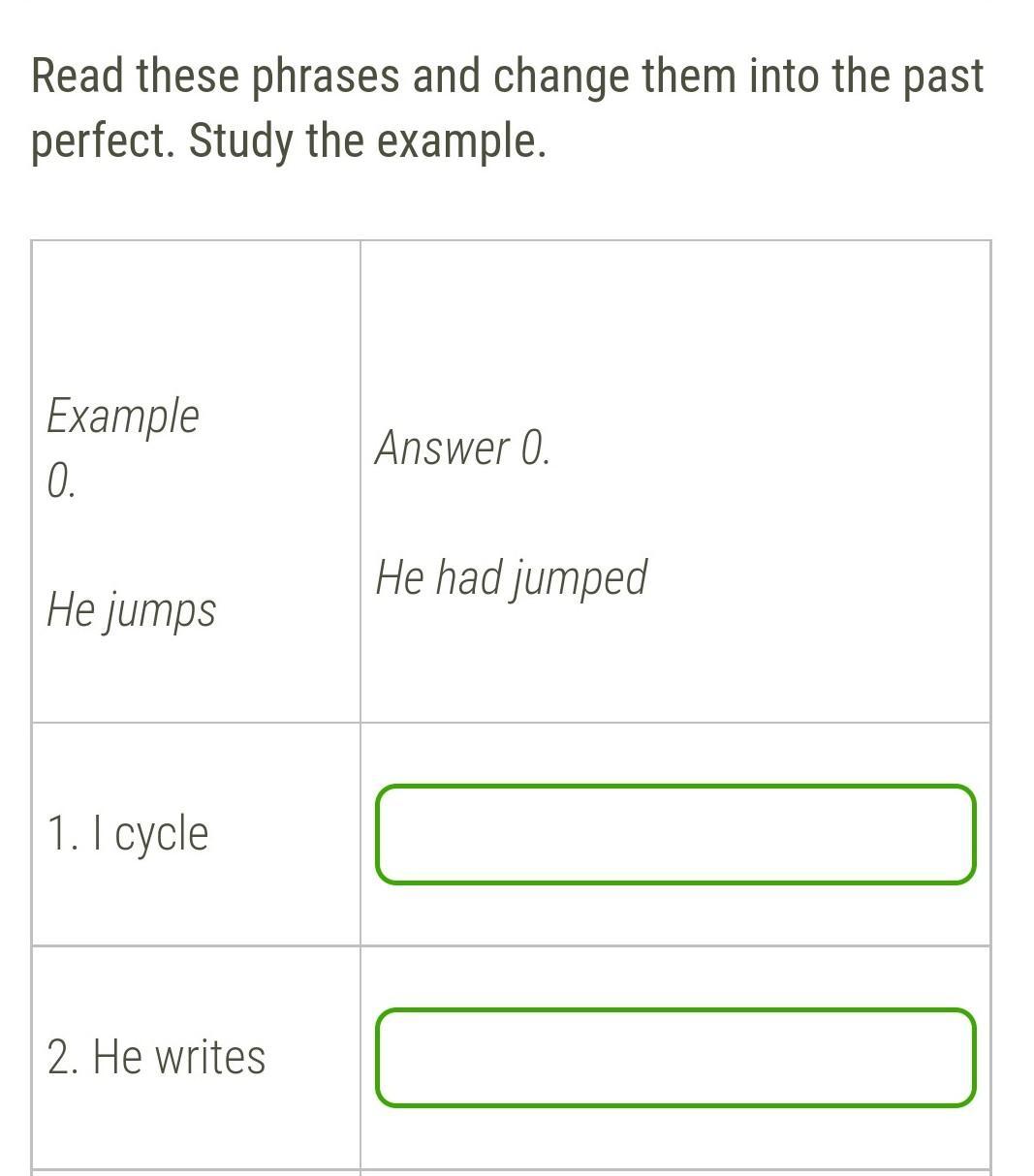Click the word 'change' in the instructions
This screenshot has height=1176, width=1034.
[561, 77]
